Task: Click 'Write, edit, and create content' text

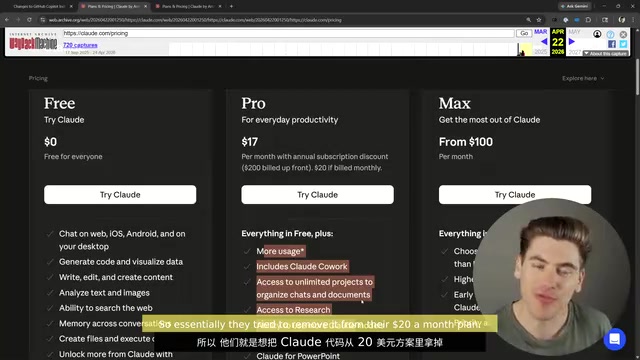Action: (x=116, y=277)
